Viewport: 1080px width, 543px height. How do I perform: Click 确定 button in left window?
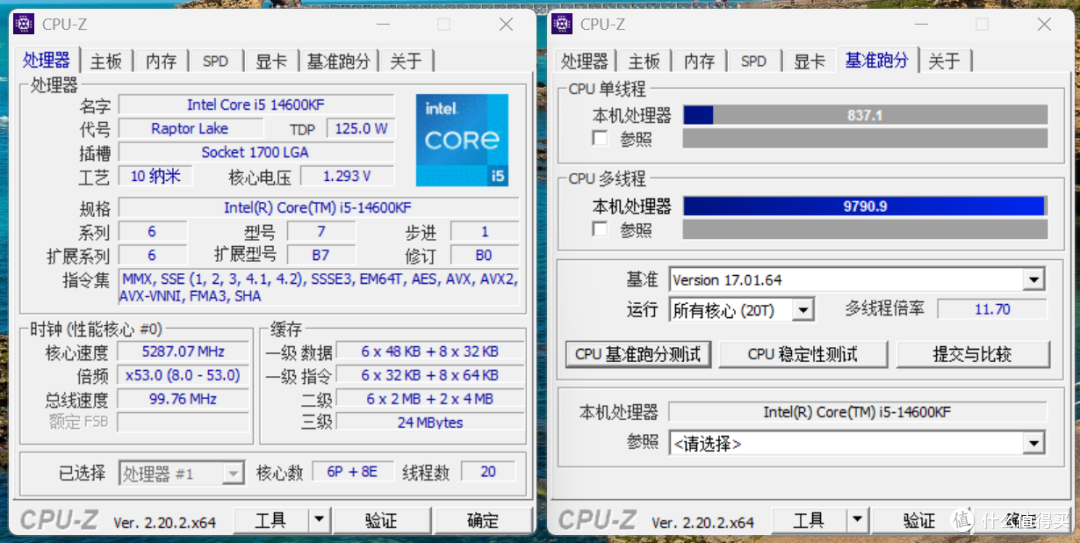pos(482,520)
